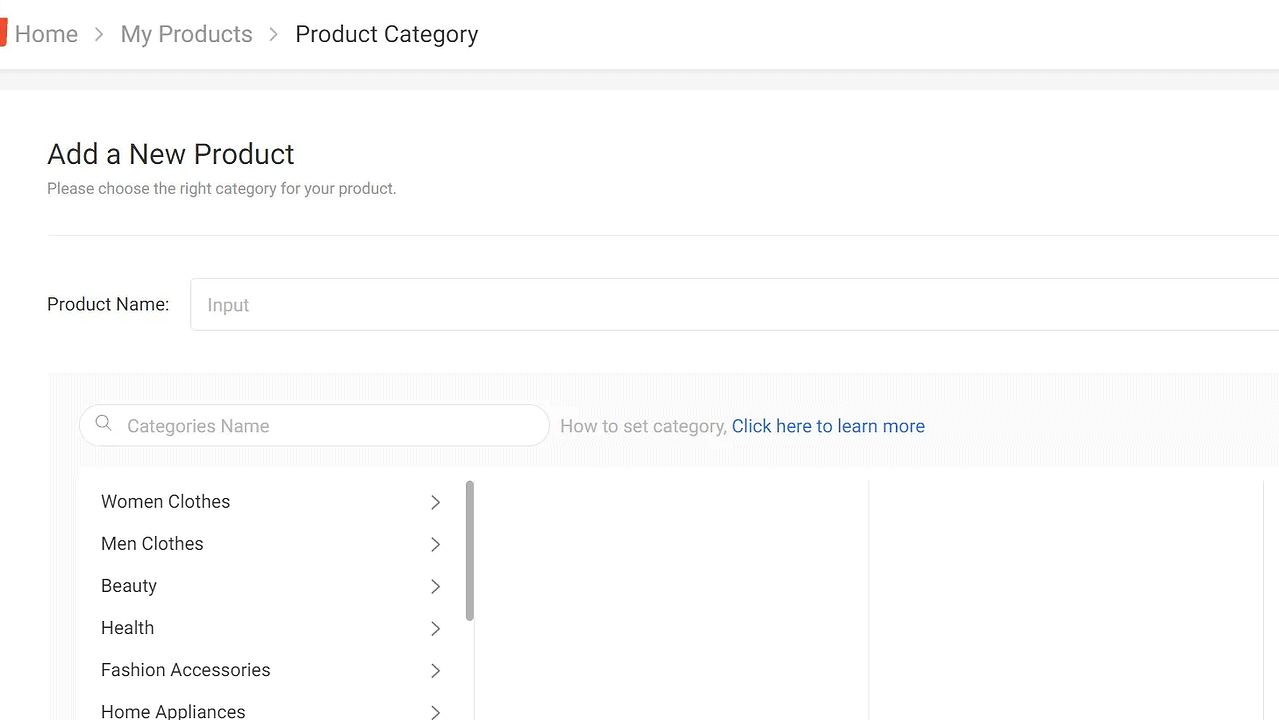Select the Women Clothes category
Screen dimensions: 1279x720
(165, 502)
